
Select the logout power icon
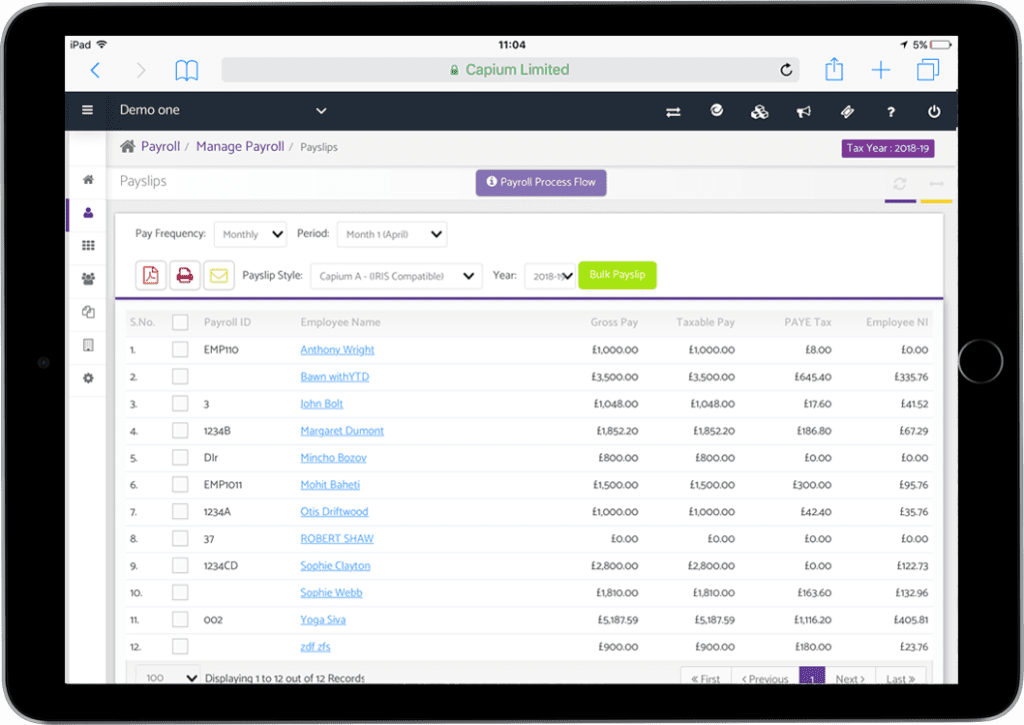pos(933,110)
